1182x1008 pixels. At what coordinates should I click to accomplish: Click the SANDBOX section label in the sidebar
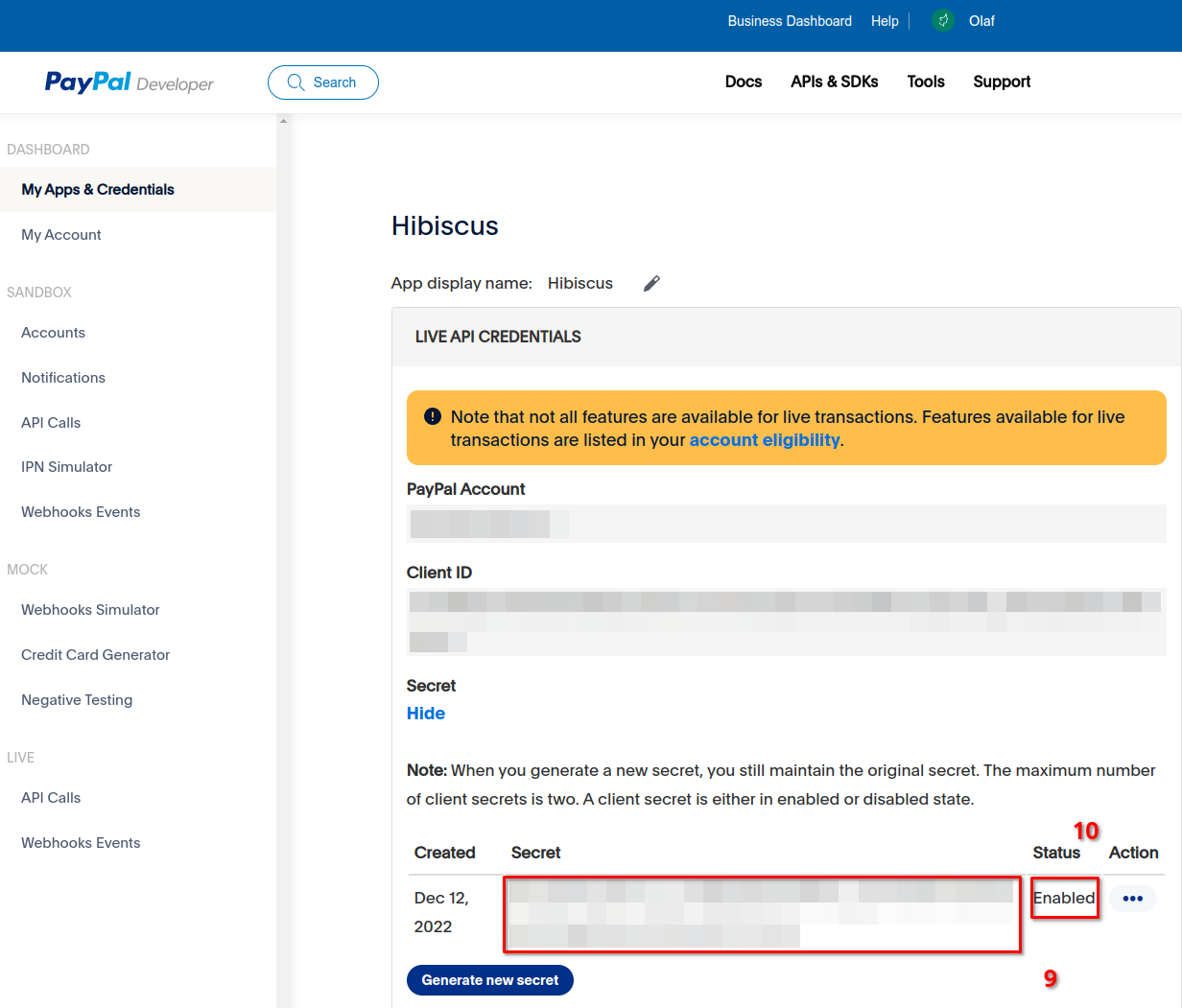point(39,293)
